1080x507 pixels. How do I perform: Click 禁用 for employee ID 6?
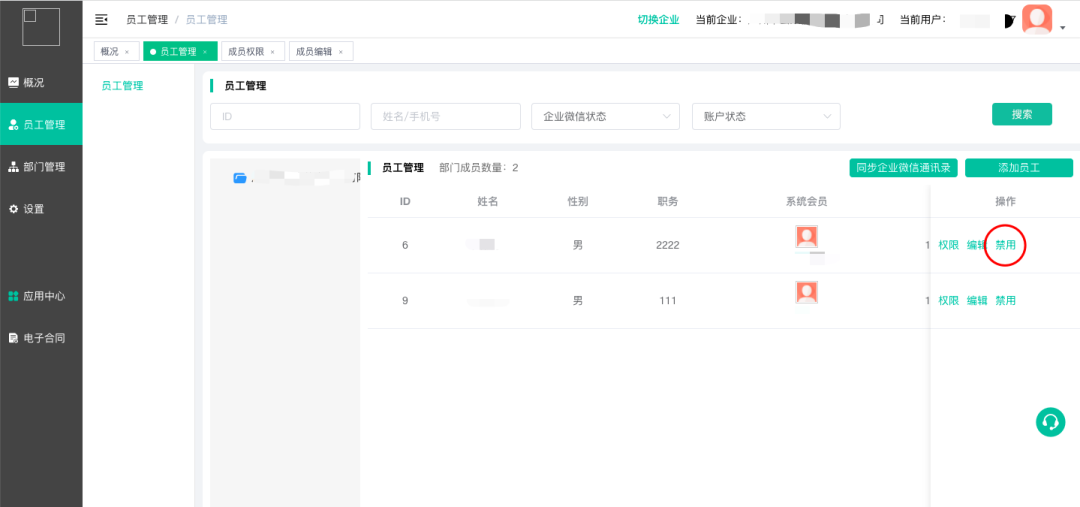(x=1006, y=245)
